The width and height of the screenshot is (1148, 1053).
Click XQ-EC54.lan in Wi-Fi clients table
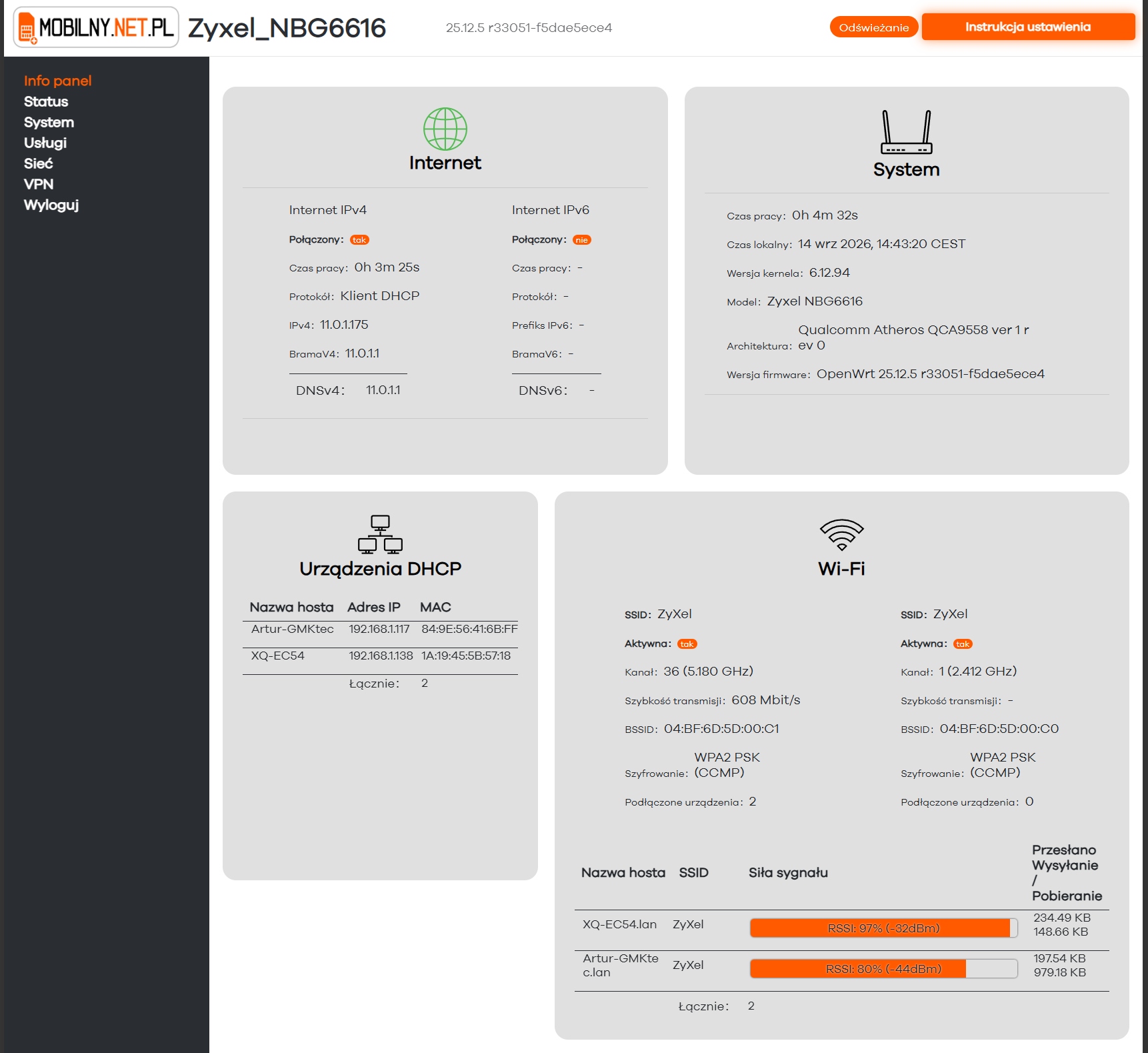click(620, 924)
